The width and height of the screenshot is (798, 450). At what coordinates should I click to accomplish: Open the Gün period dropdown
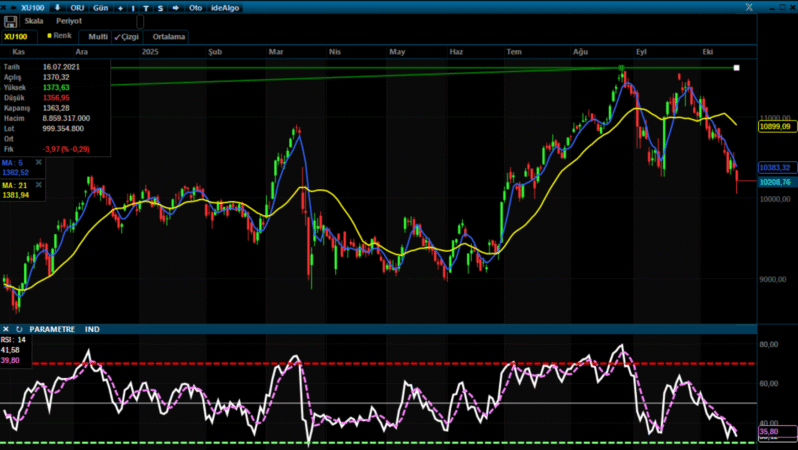point(101,7)
